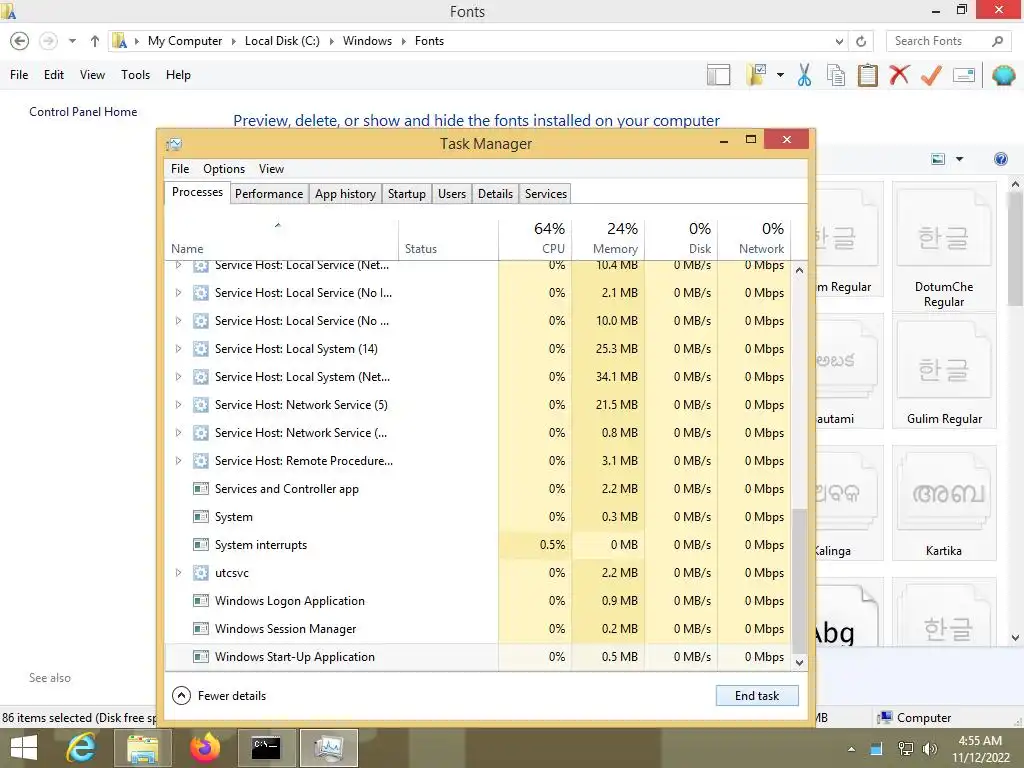Click the orange checkmark icon in Fonts toolbar
Image resolution: width=1024 pixels, height=768 pixels.
[x=931, y=75]
